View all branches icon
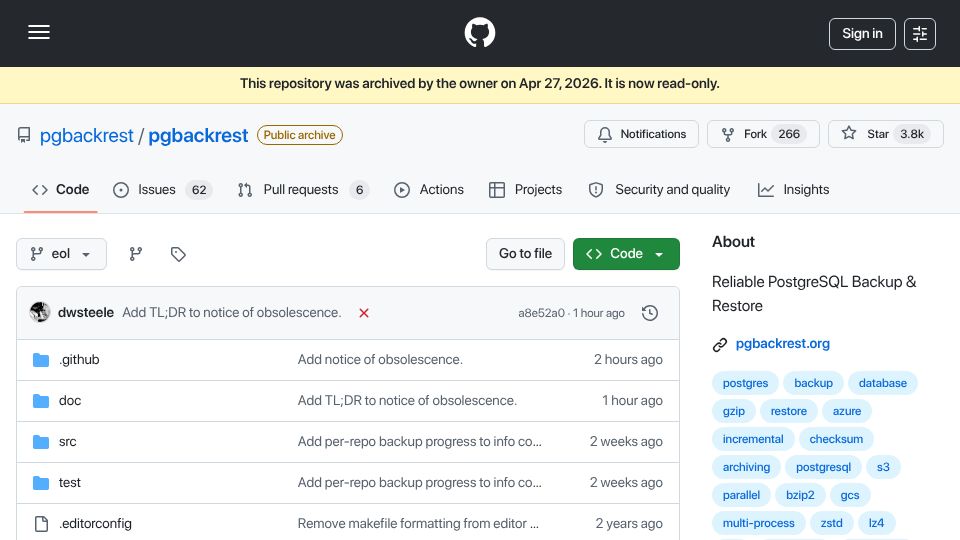 point(135,254)
